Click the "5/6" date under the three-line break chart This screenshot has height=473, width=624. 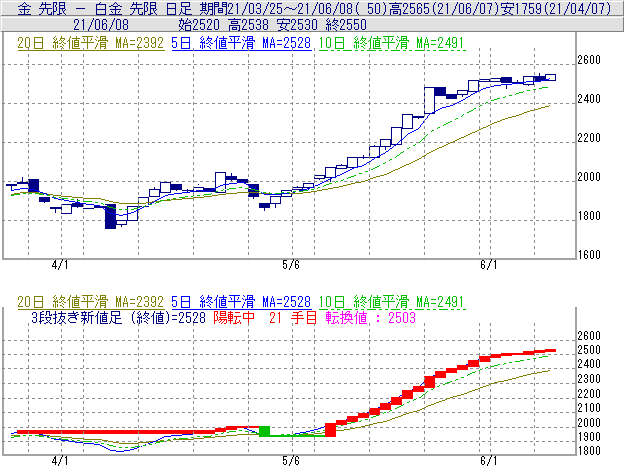tap(291, 461)
